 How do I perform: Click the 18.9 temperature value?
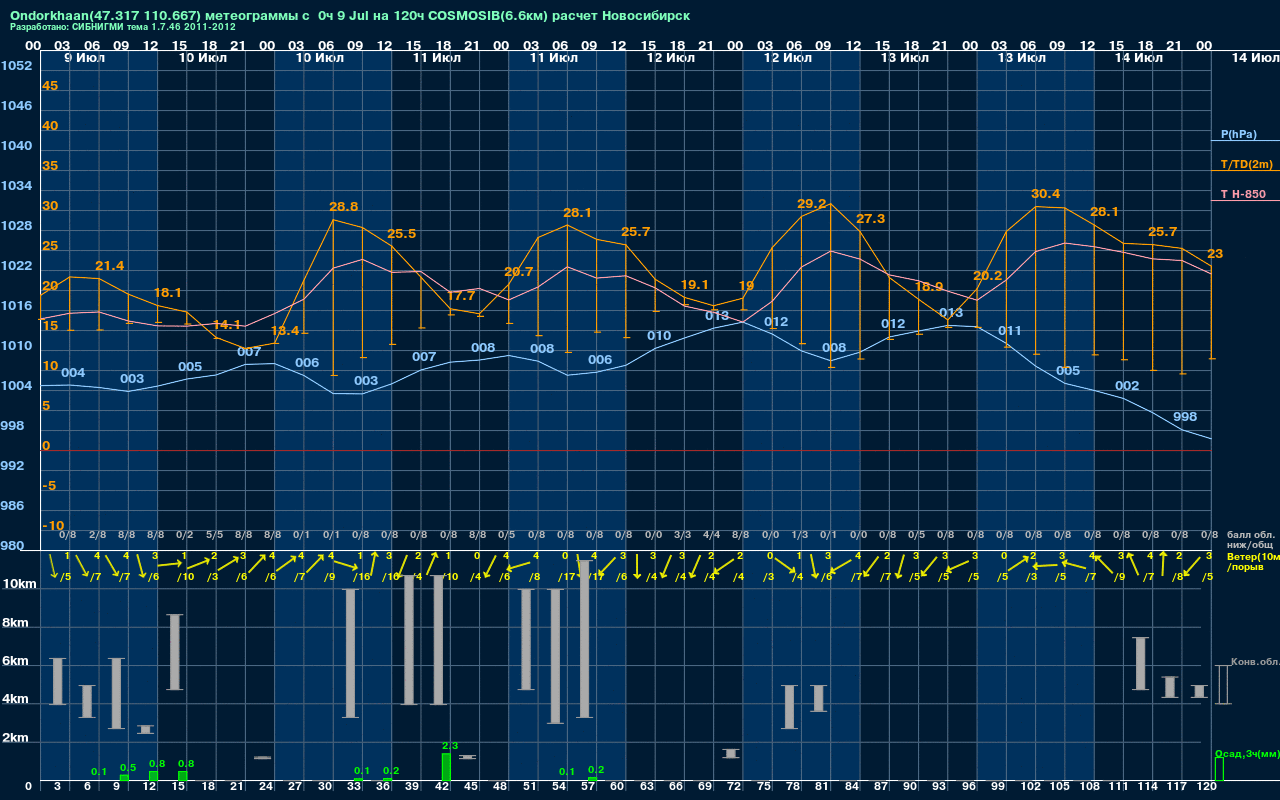(928, 287)
